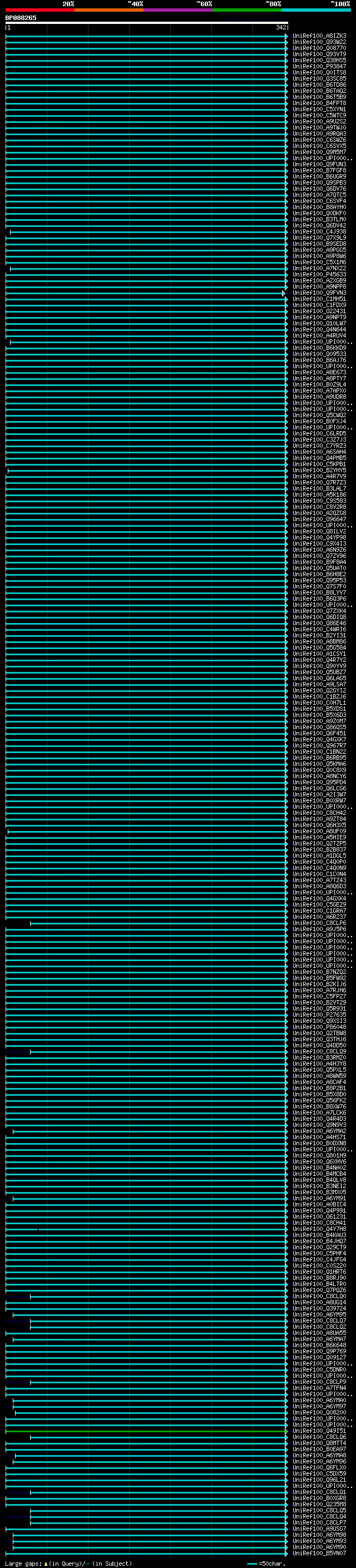This screenshot has width=356, height=1568.
Task: Open hit UniRef100_Q93W22
Action: pyautogui.click(x=319, y=42)
